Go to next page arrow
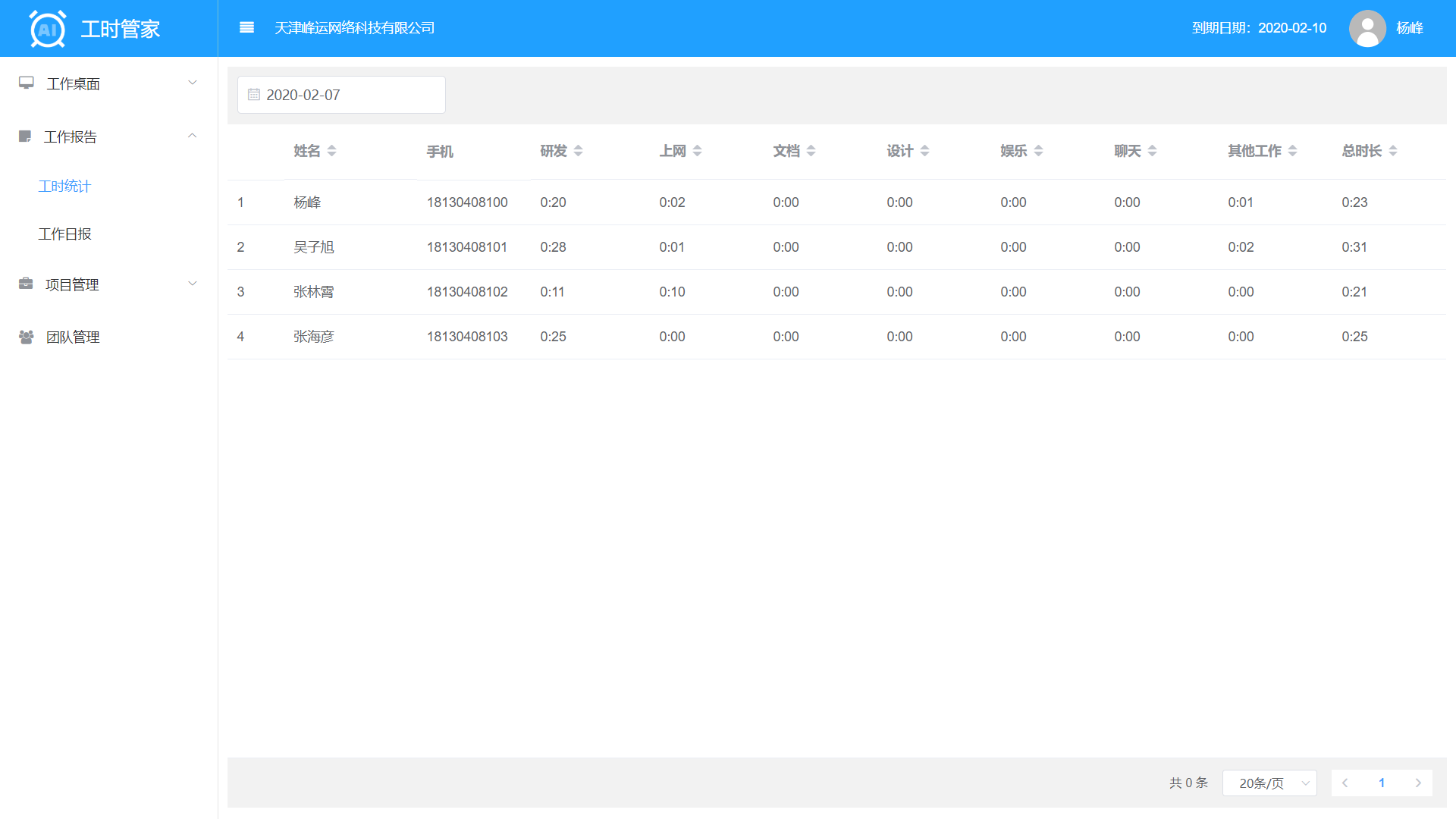 [x=1417, y=783]
